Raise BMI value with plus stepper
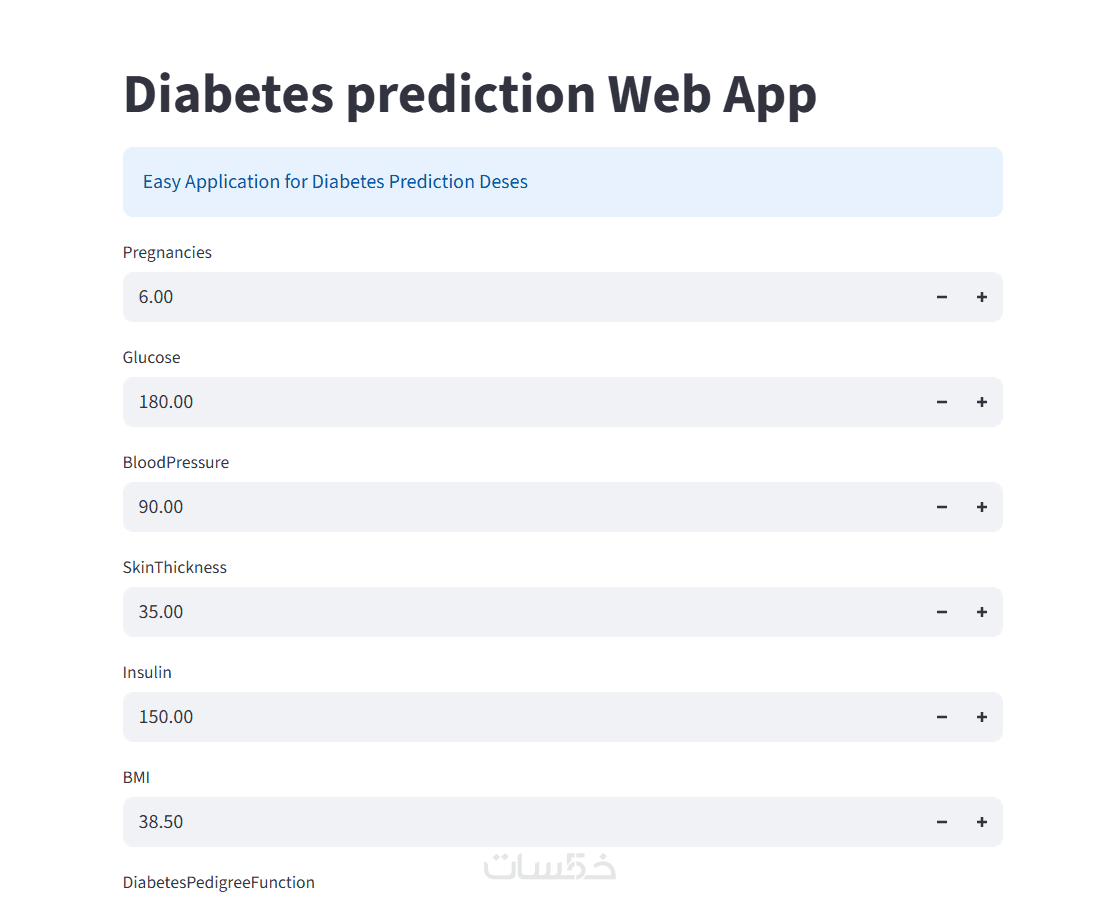1100x898 pixels. pos(982,822)
